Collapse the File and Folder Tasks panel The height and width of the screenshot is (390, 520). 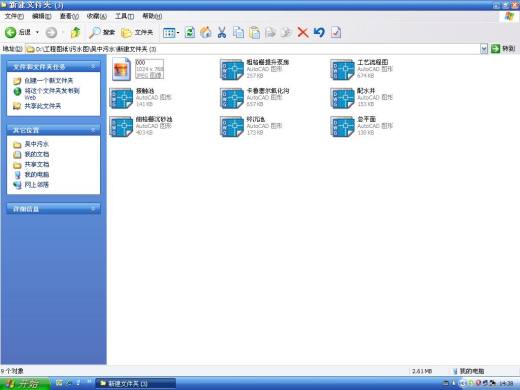click(x=93, y=67)
